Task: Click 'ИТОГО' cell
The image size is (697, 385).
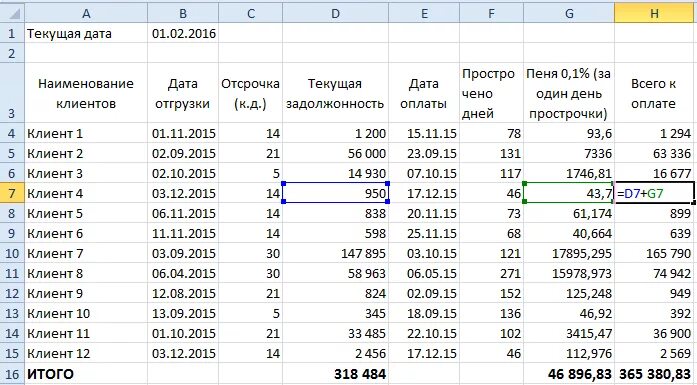Action: click(86, 374)
